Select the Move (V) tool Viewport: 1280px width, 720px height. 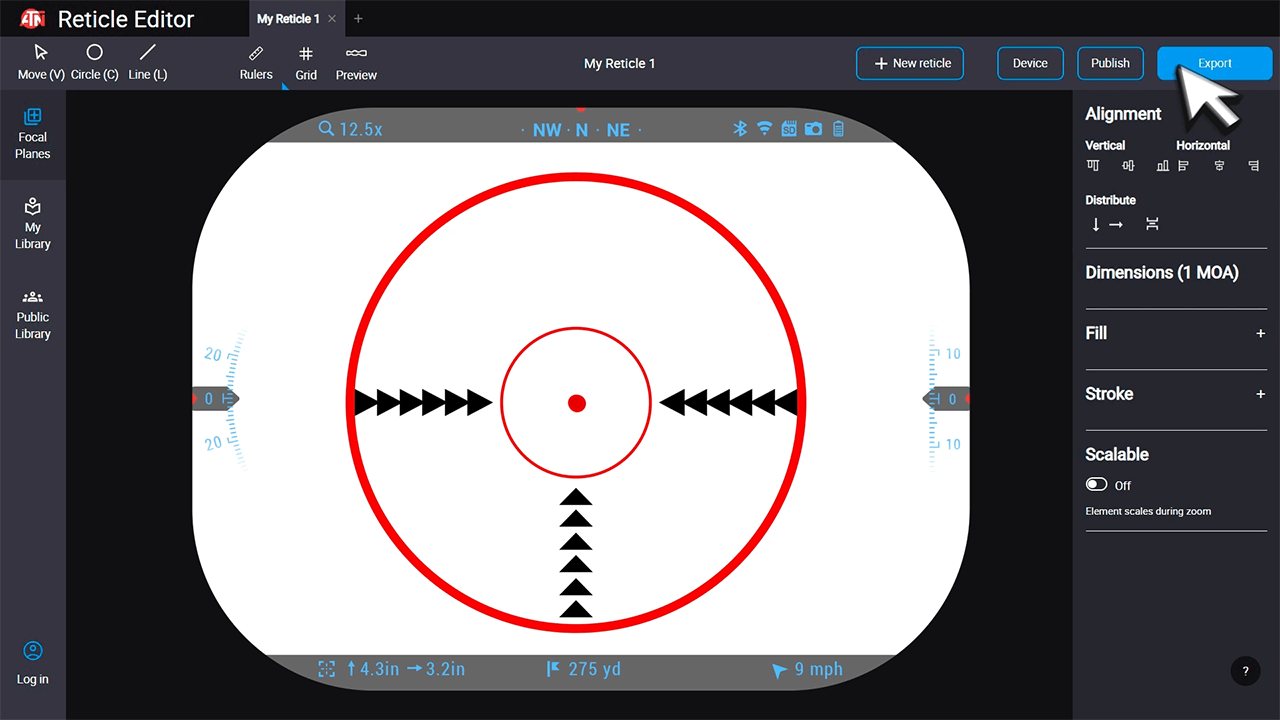(41, 62)
